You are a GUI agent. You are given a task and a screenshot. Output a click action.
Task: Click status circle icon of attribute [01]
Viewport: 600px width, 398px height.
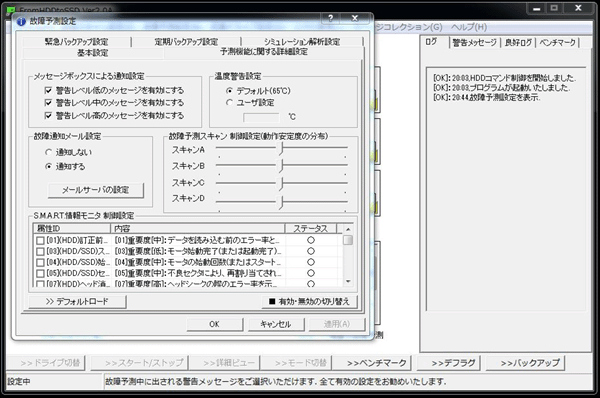pyautogui.click(x=311, y=240)
